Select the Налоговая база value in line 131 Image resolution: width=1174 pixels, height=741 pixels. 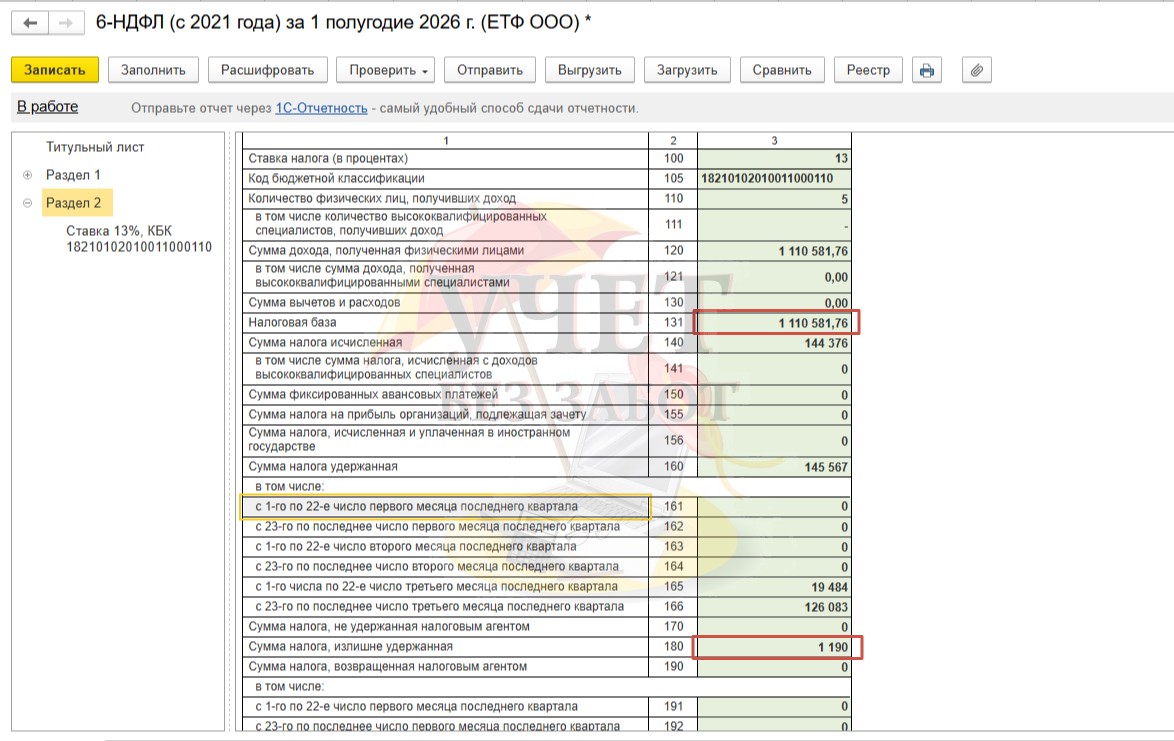point(774,323)
